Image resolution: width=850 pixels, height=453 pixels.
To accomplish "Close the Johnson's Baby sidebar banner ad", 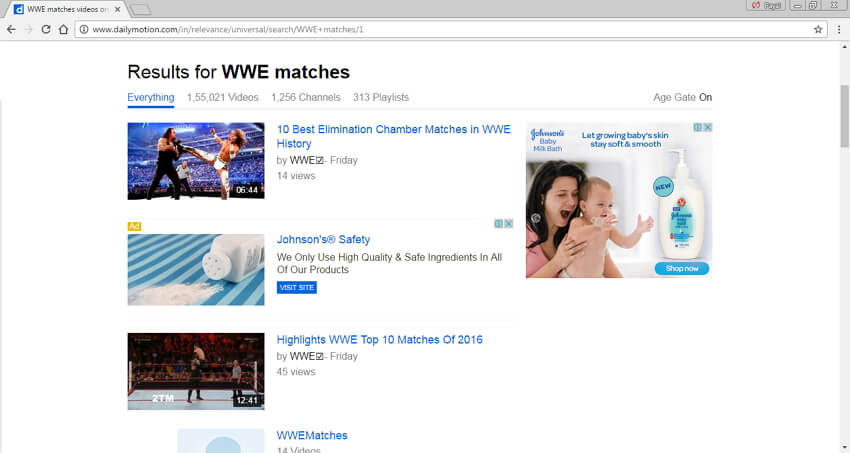I will coord(707,127).
